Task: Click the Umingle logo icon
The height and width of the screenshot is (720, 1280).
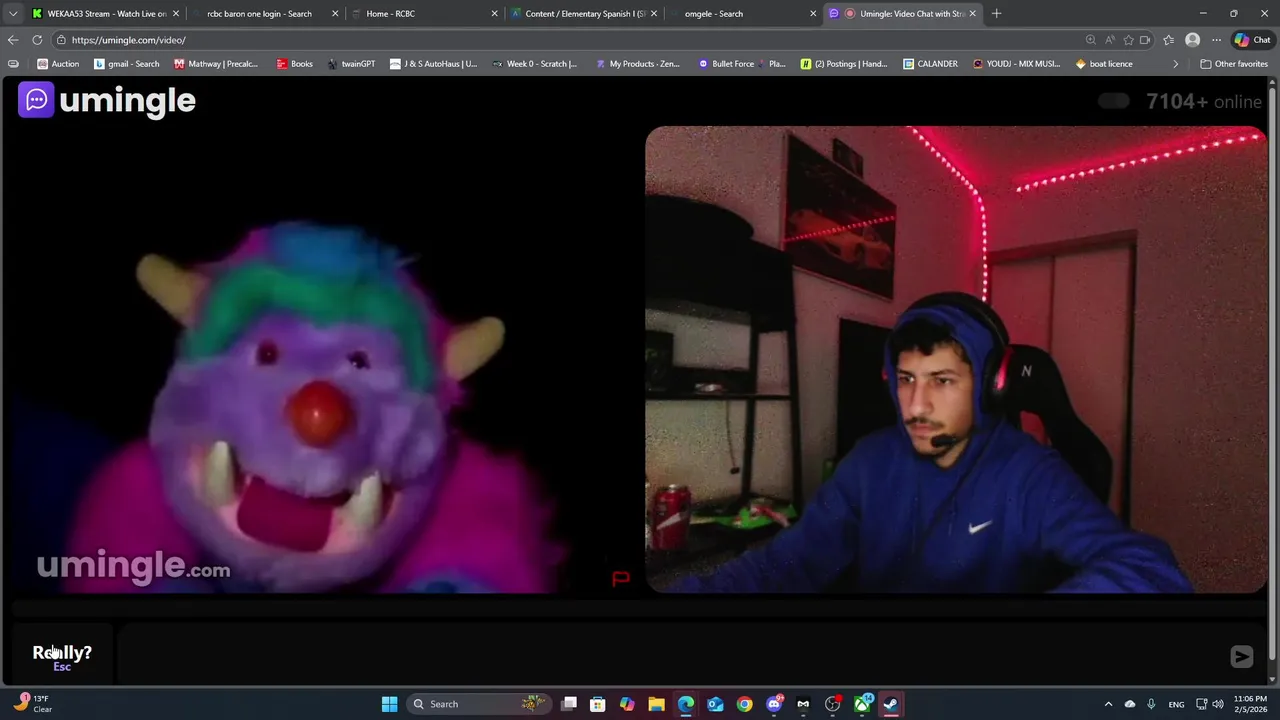Action: tap(36, 100)
